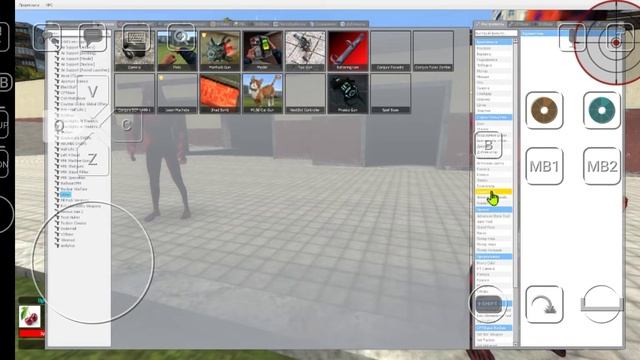Choose the orange bomb weapon icon

pyautogui.click(x=220, y=93)
